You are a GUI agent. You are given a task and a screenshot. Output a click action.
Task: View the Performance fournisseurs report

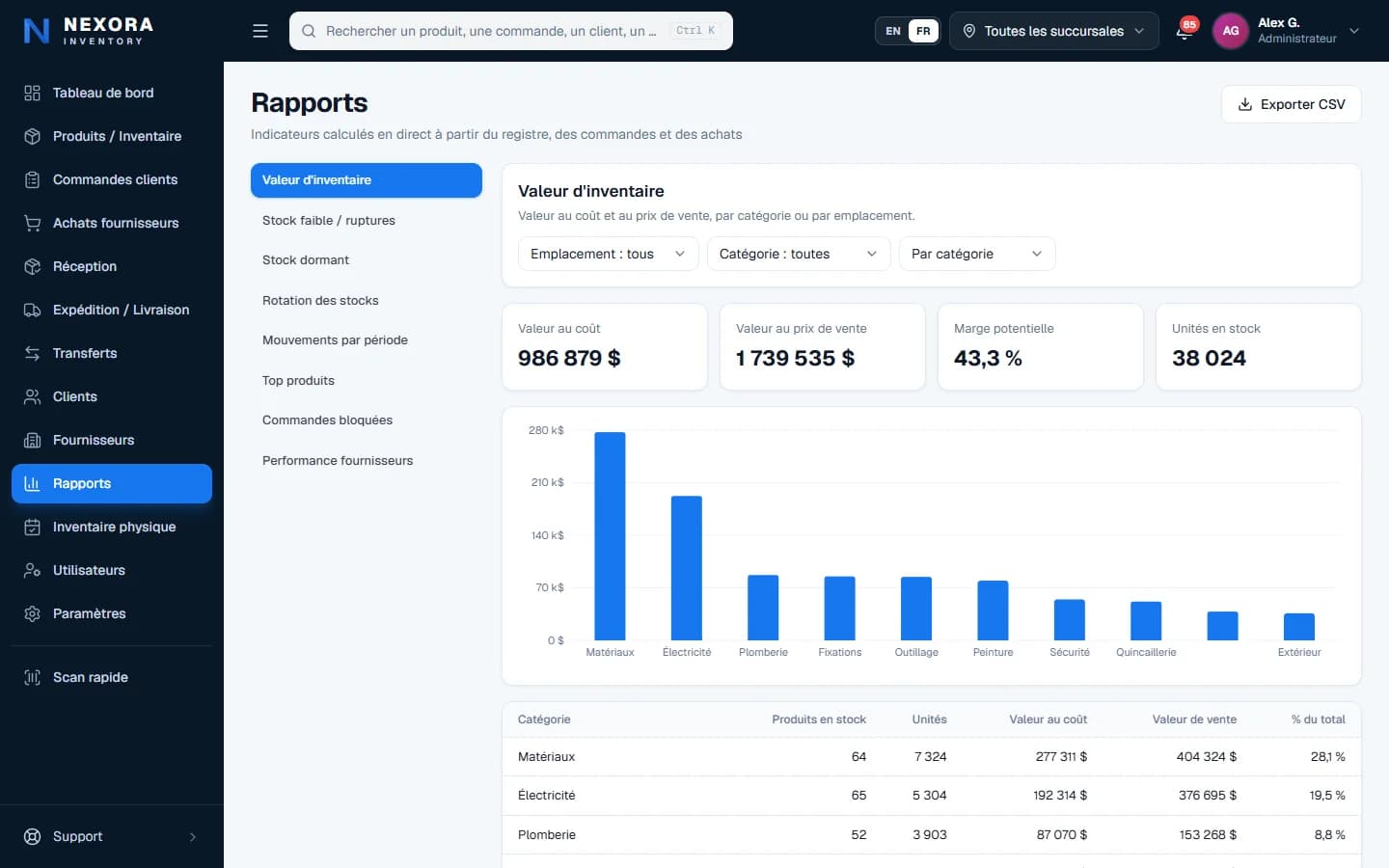[367, 460]
